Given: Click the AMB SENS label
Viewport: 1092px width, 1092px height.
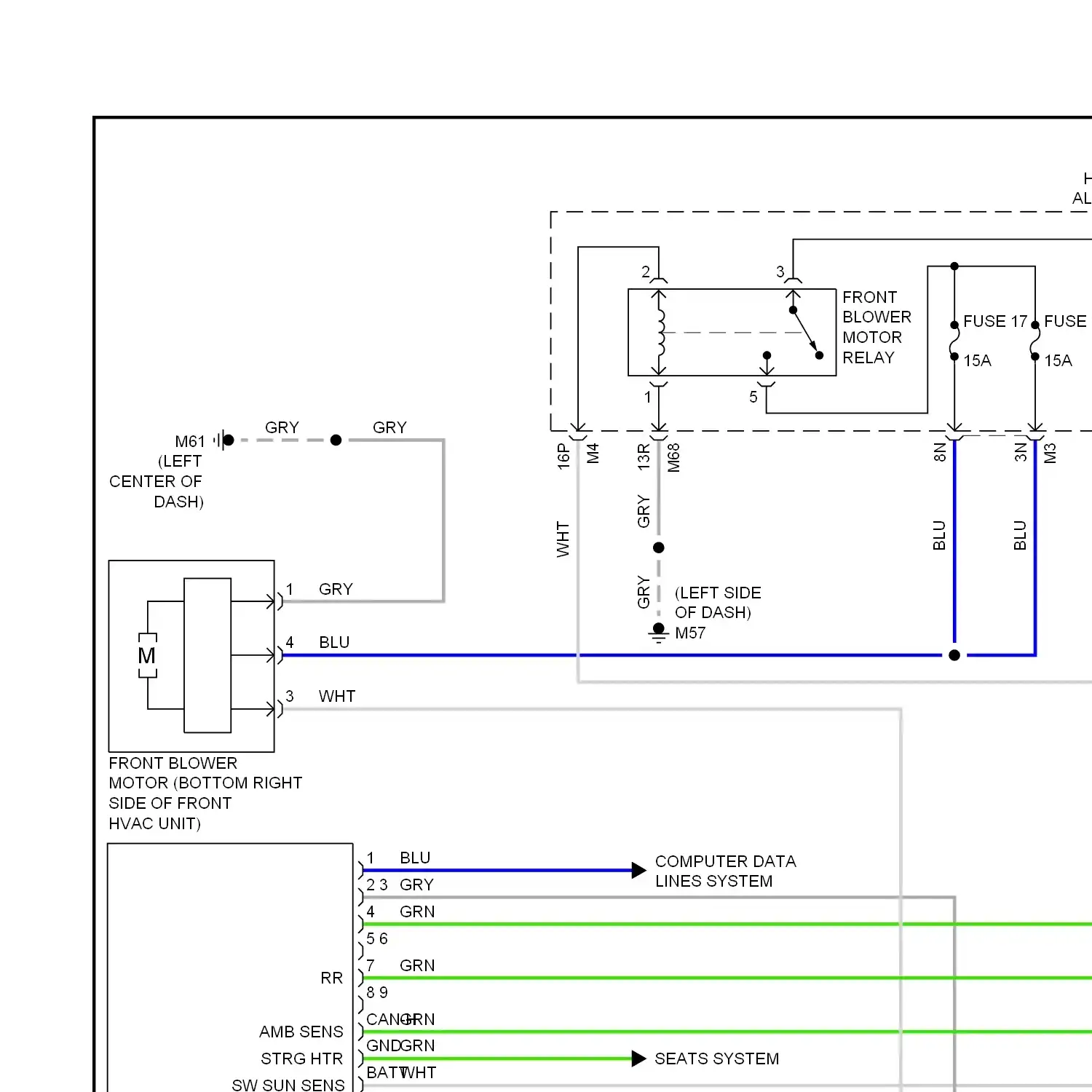Looking at the screenshot, I should click(x=301, y=1032).
